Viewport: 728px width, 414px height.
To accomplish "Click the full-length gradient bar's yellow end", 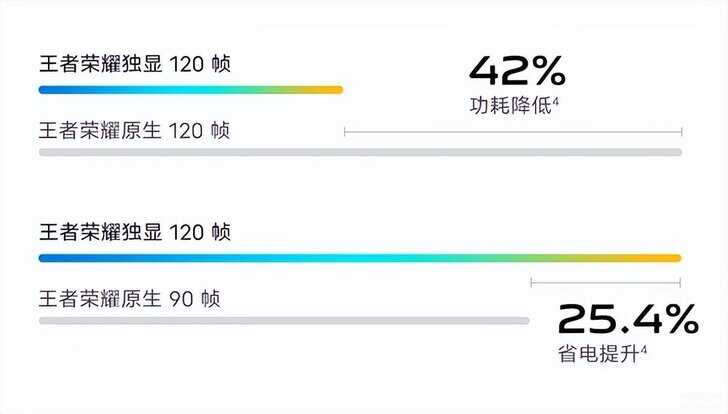I will pyautogui.click(x=669, y=258).
